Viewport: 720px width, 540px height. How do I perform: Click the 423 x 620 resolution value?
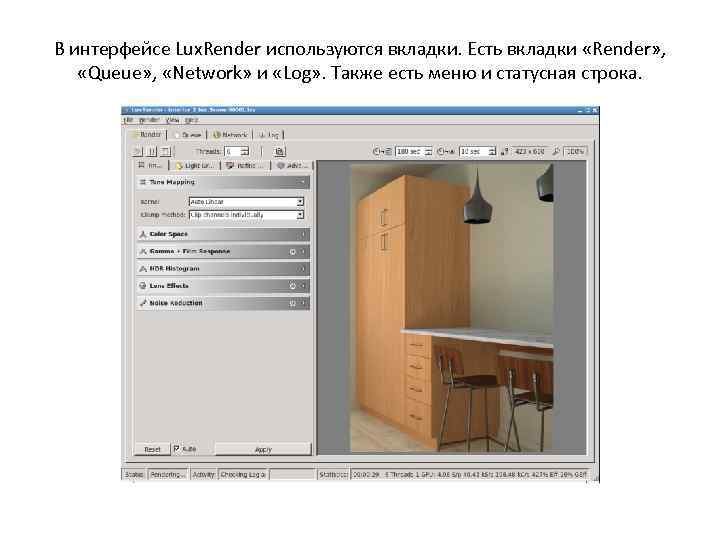(529, 151)
